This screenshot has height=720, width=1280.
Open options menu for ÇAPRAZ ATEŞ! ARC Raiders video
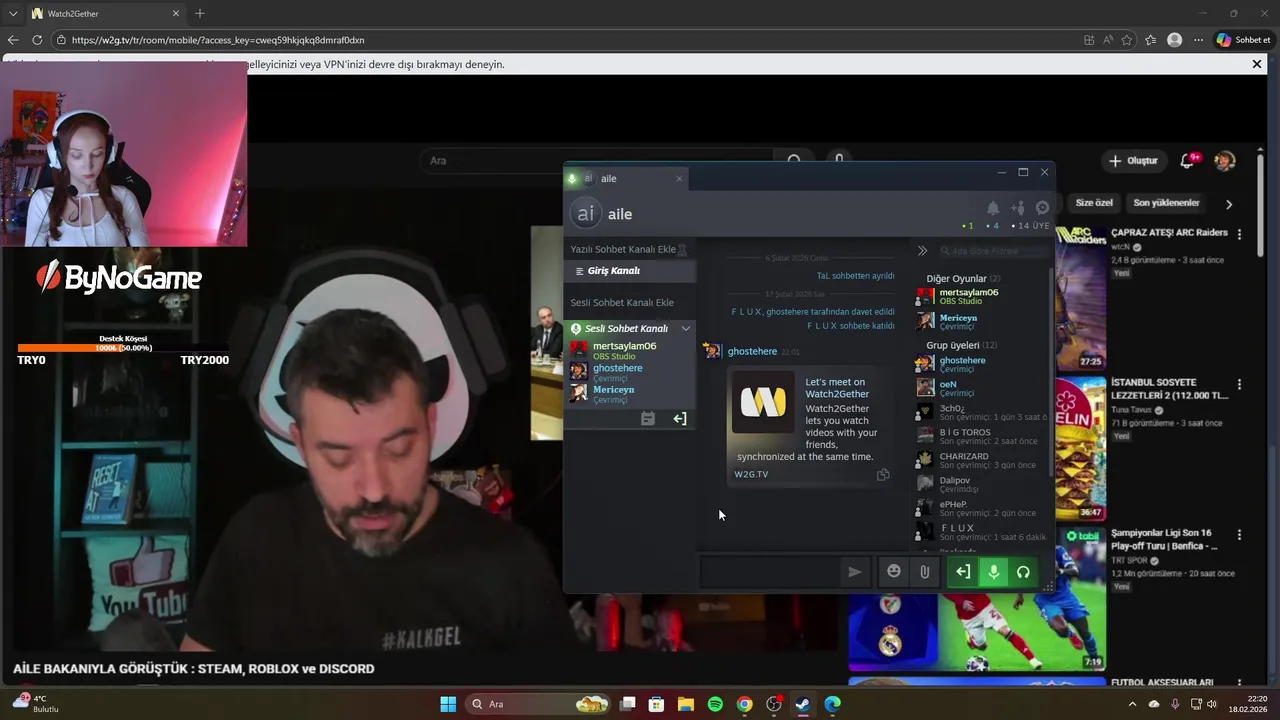click(x=1239, y=234)
